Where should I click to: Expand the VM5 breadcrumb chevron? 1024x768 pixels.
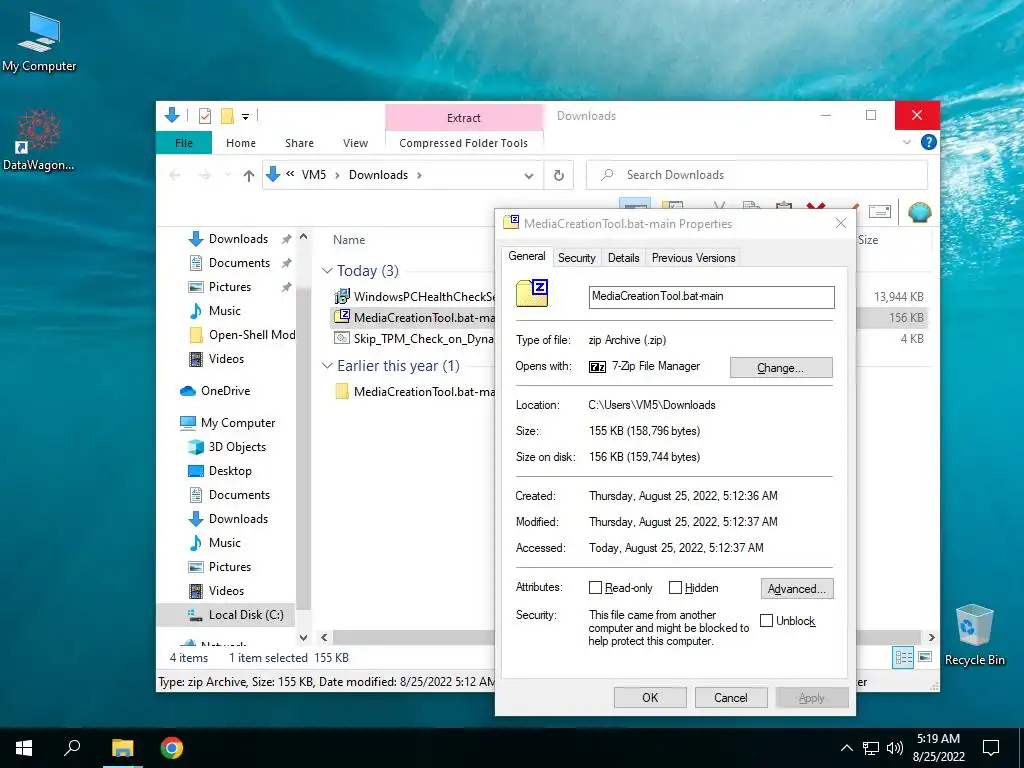click(x=337, y=175)
